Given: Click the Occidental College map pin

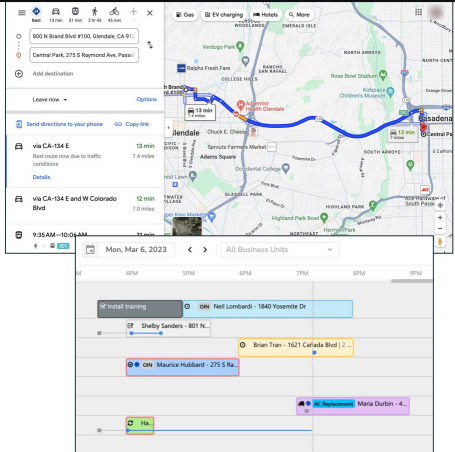Looking at the screenshot, I should (x=286, y=168).
